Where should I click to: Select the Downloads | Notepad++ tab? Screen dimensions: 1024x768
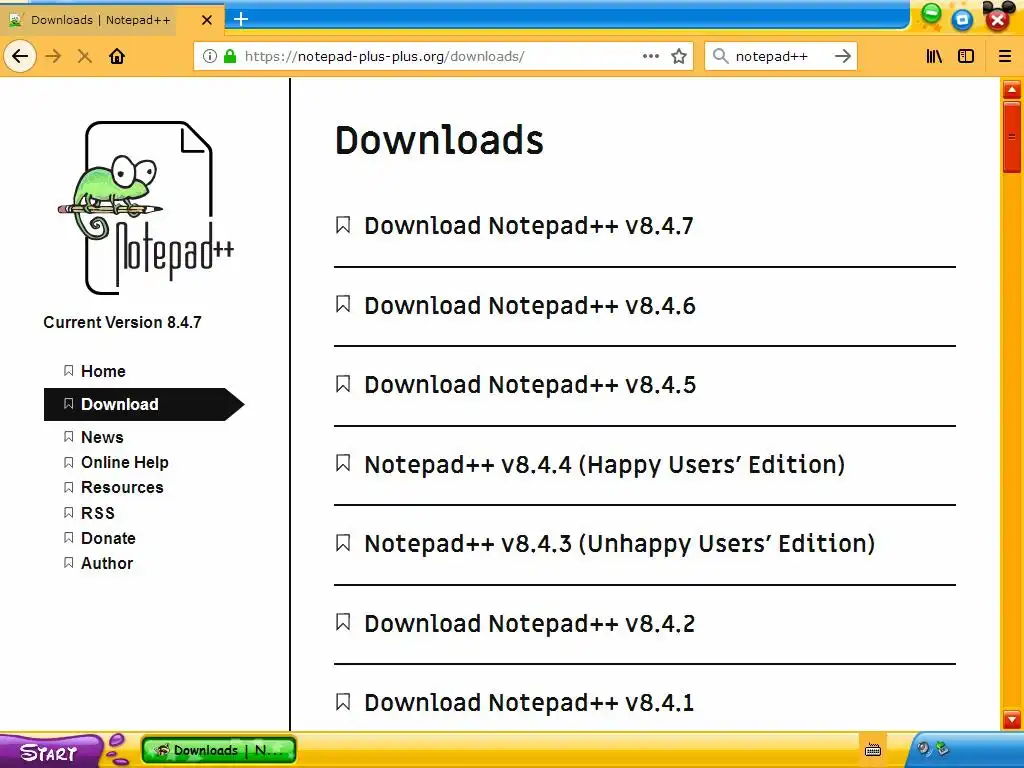pos(112,20)
